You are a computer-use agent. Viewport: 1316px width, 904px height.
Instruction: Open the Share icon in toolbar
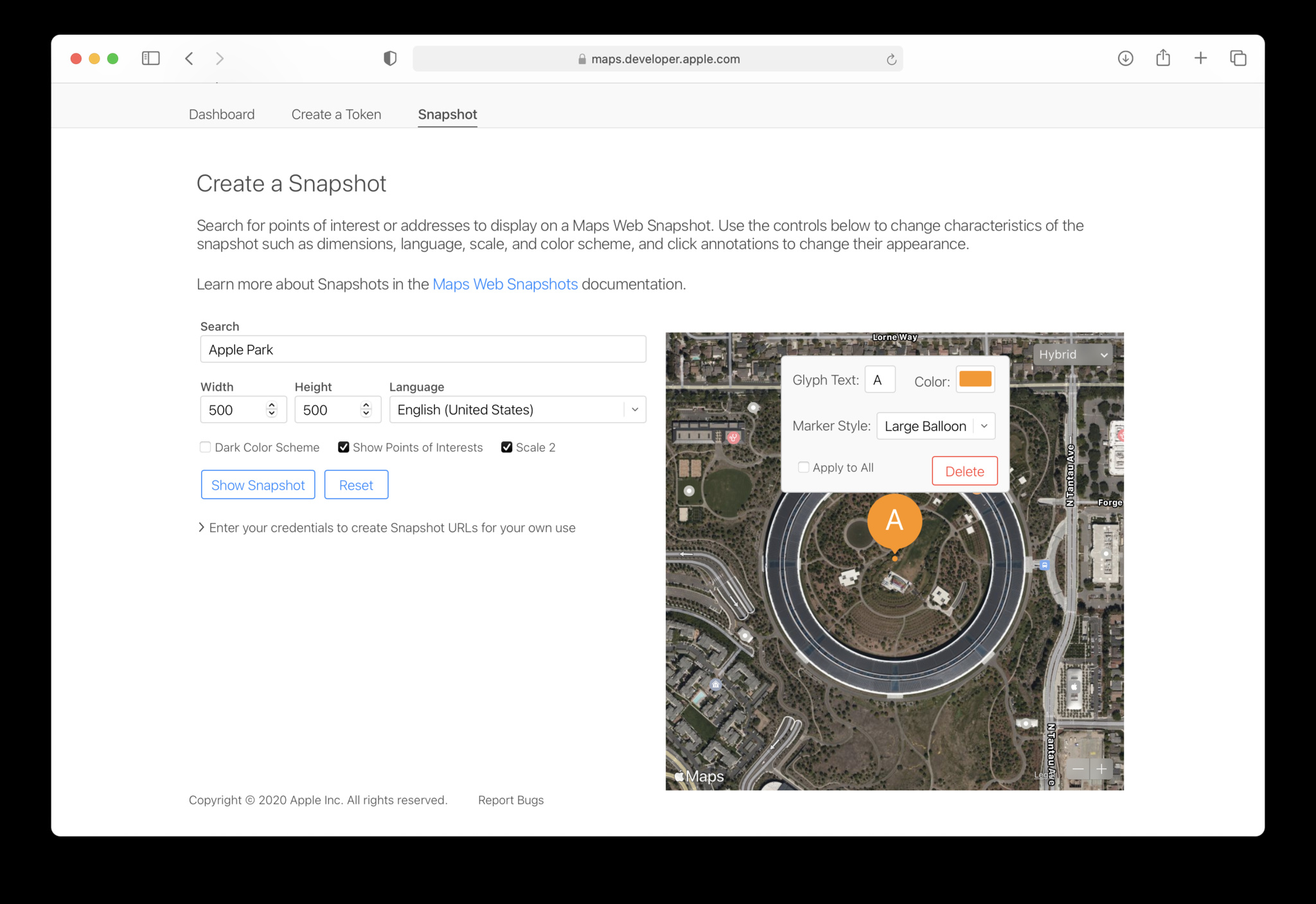(x=1163, y=58)
